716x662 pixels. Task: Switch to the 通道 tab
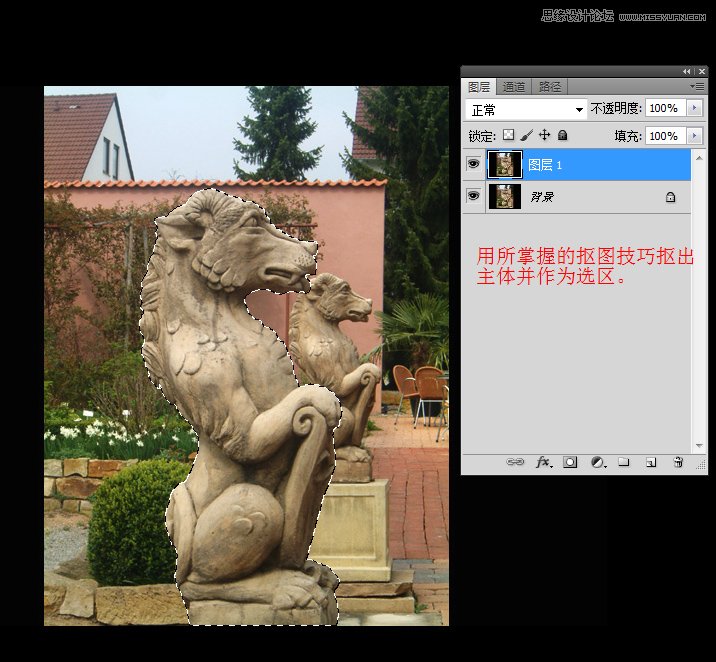click(514, 87)
